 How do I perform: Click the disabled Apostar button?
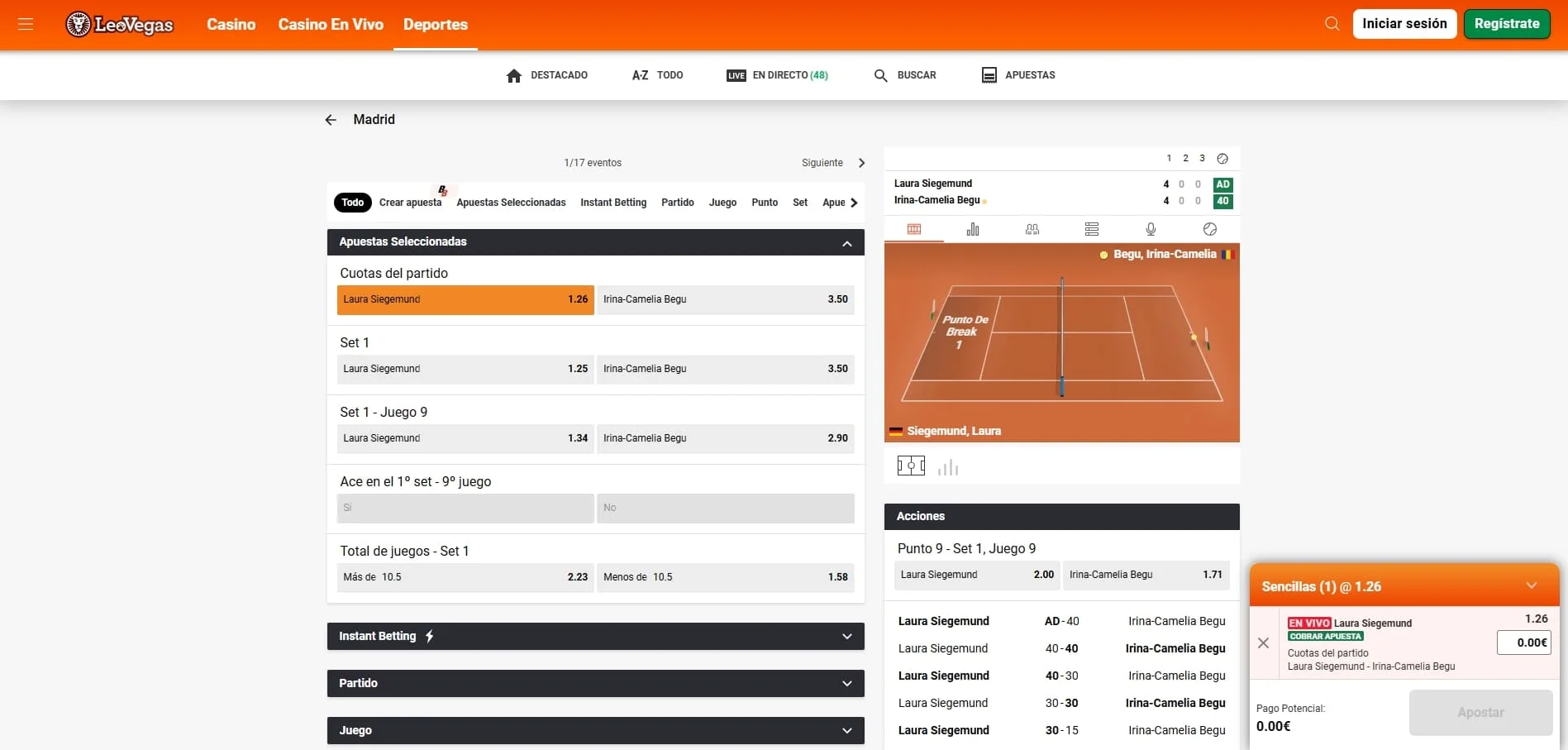1480,713
